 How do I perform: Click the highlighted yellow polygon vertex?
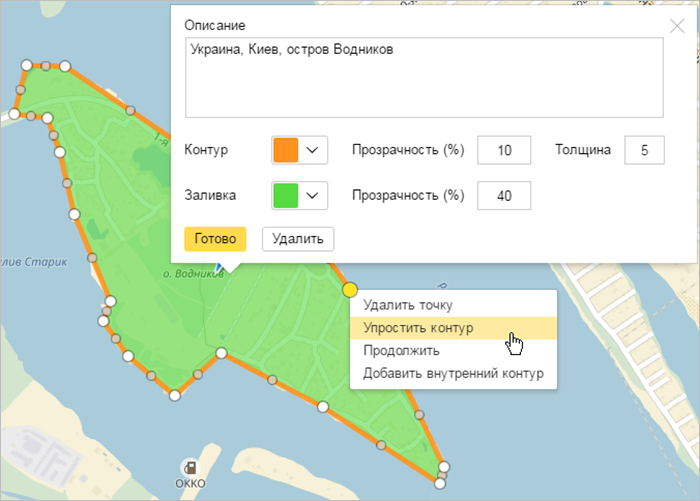(x=350, y=290)
